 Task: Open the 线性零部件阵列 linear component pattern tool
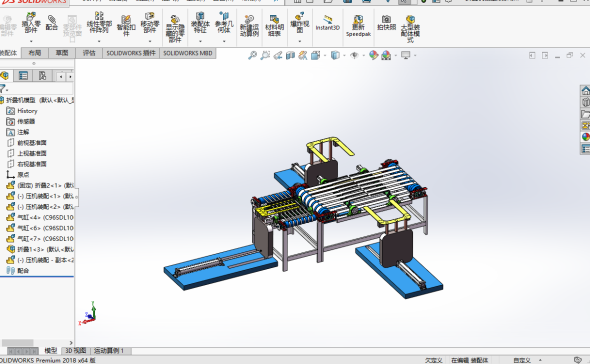click(99, 23)
